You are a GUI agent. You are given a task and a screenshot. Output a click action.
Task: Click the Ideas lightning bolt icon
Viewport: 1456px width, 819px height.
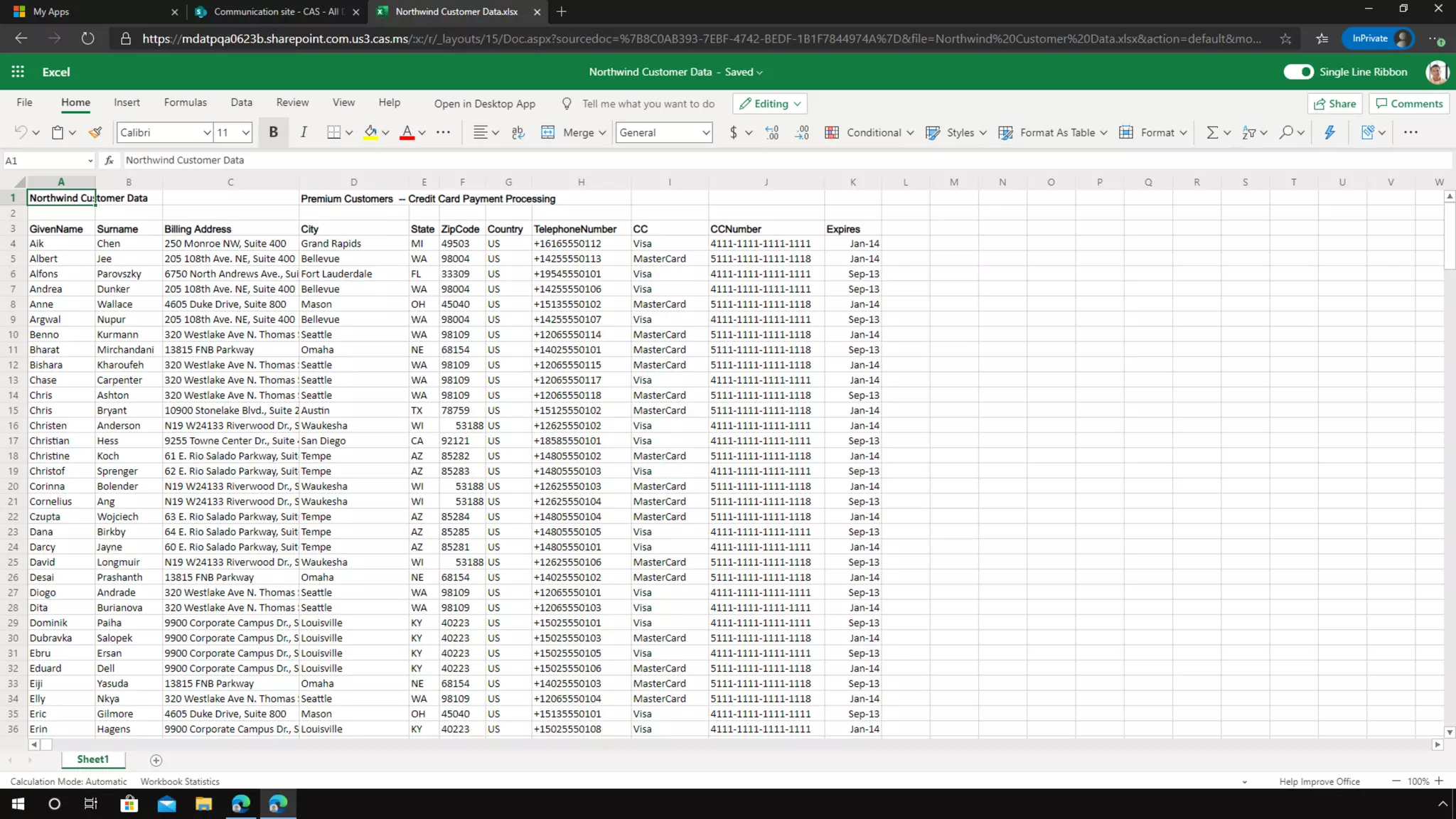click(x=1329, y=132)
